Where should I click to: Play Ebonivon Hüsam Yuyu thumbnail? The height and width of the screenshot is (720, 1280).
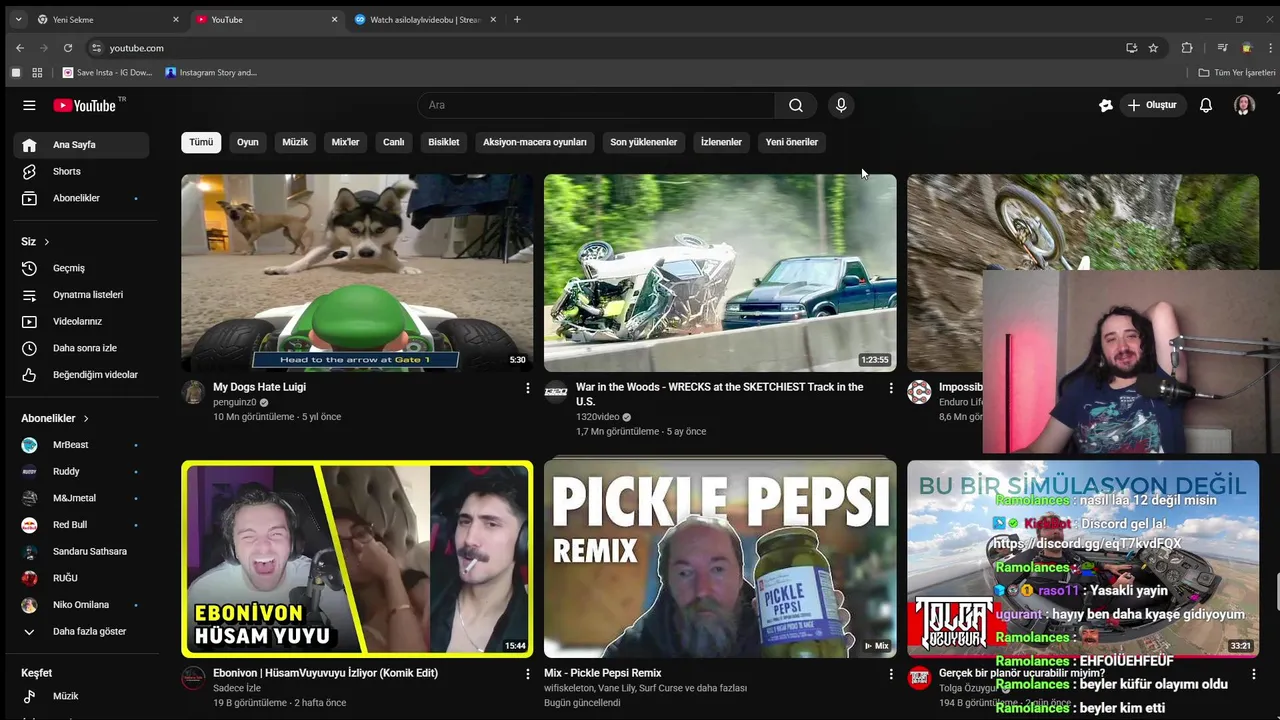pos(357,559)
